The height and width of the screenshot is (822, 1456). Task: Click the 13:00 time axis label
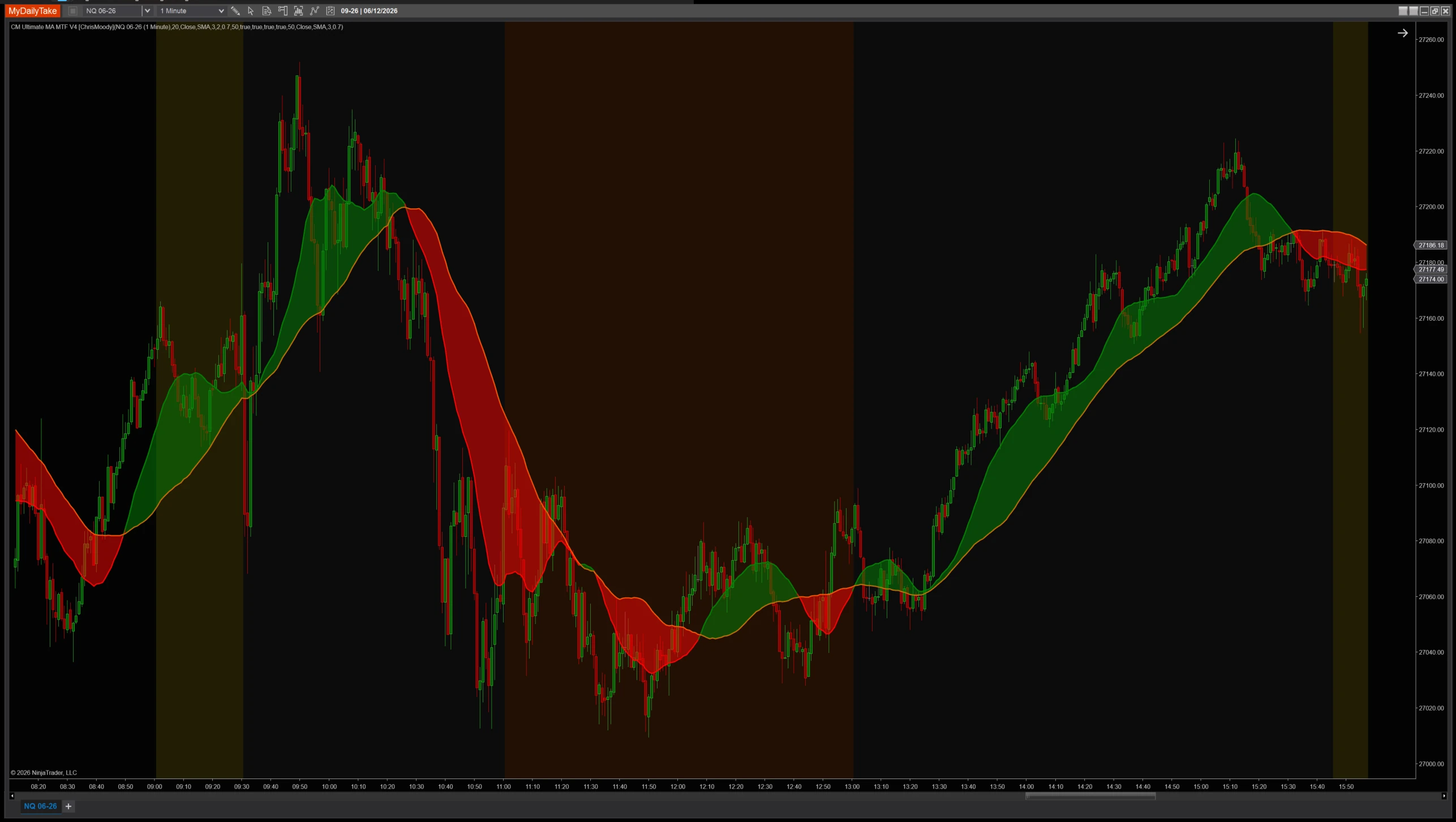(852, 786)
